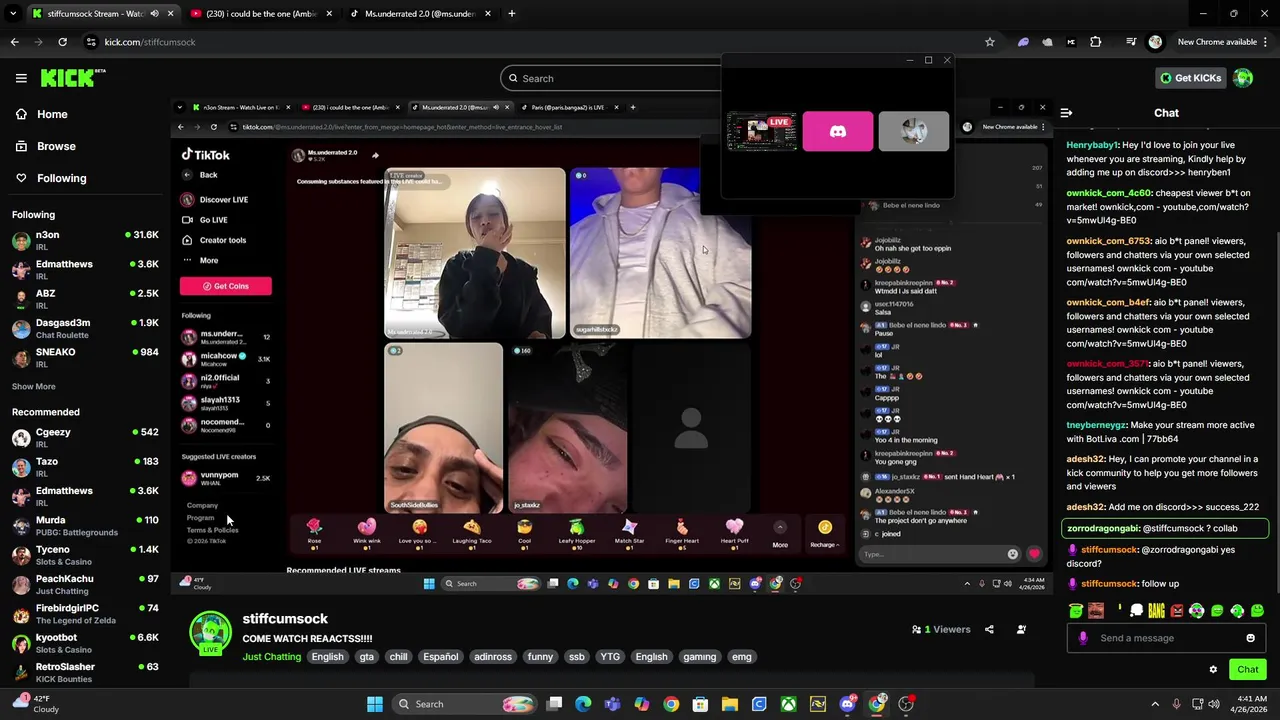The height and width of the screenshot is (720, 1280).
Task: Click the KICK logo
Action: [72, 78]
